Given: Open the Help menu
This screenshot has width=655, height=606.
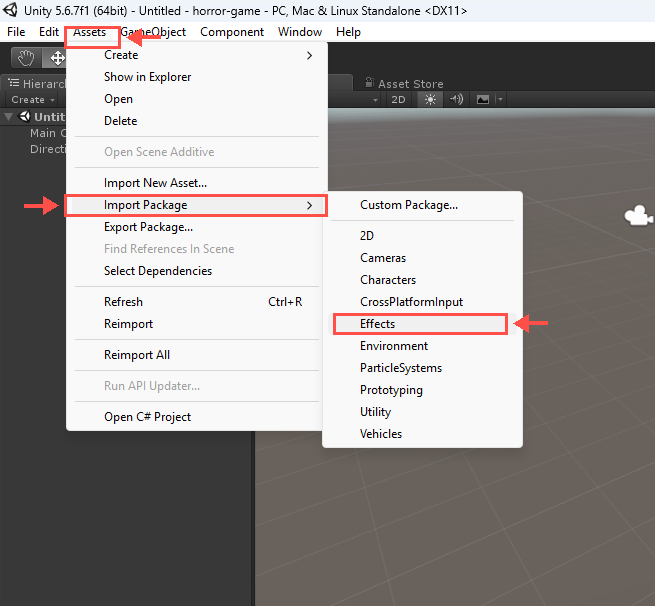Looking at the screenshot, I should [348, 32].
